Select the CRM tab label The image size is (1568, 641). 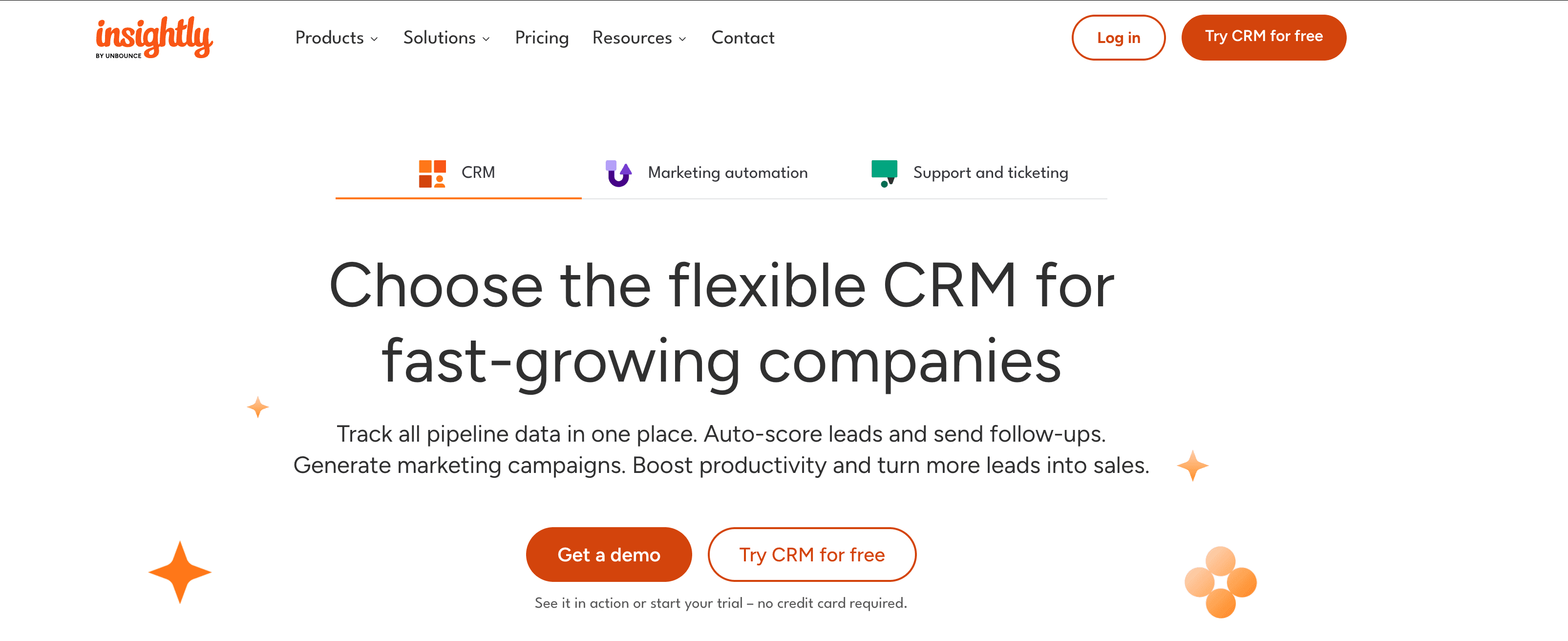tap(478, 173)
